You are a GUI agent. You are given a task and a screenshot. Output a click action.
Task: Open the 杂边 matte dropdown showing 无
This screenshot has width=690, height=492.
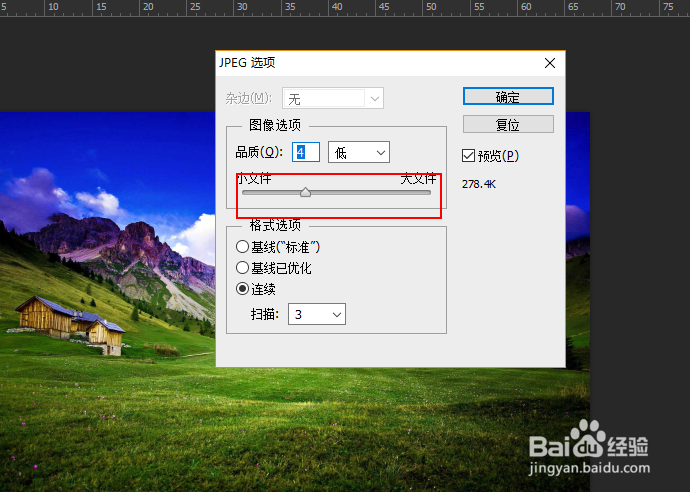coord(333,98)
